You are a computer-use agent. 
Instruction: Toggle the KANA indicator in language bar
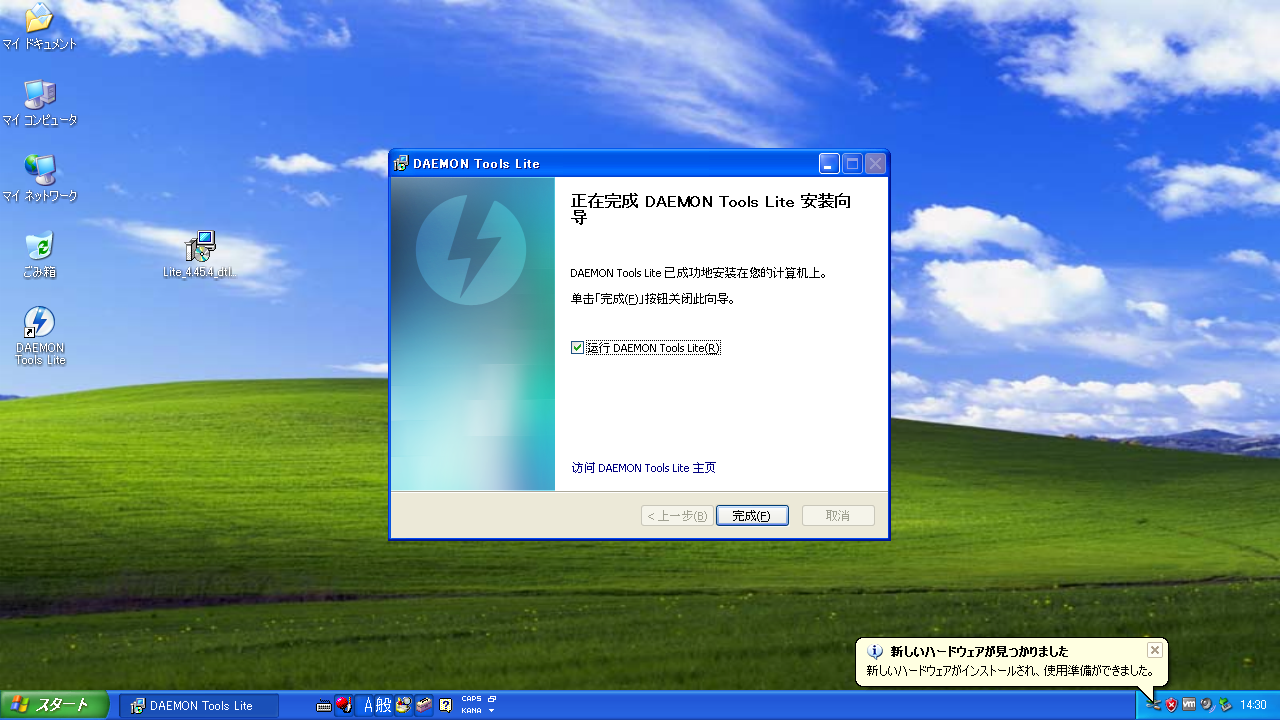coord(471,710)
